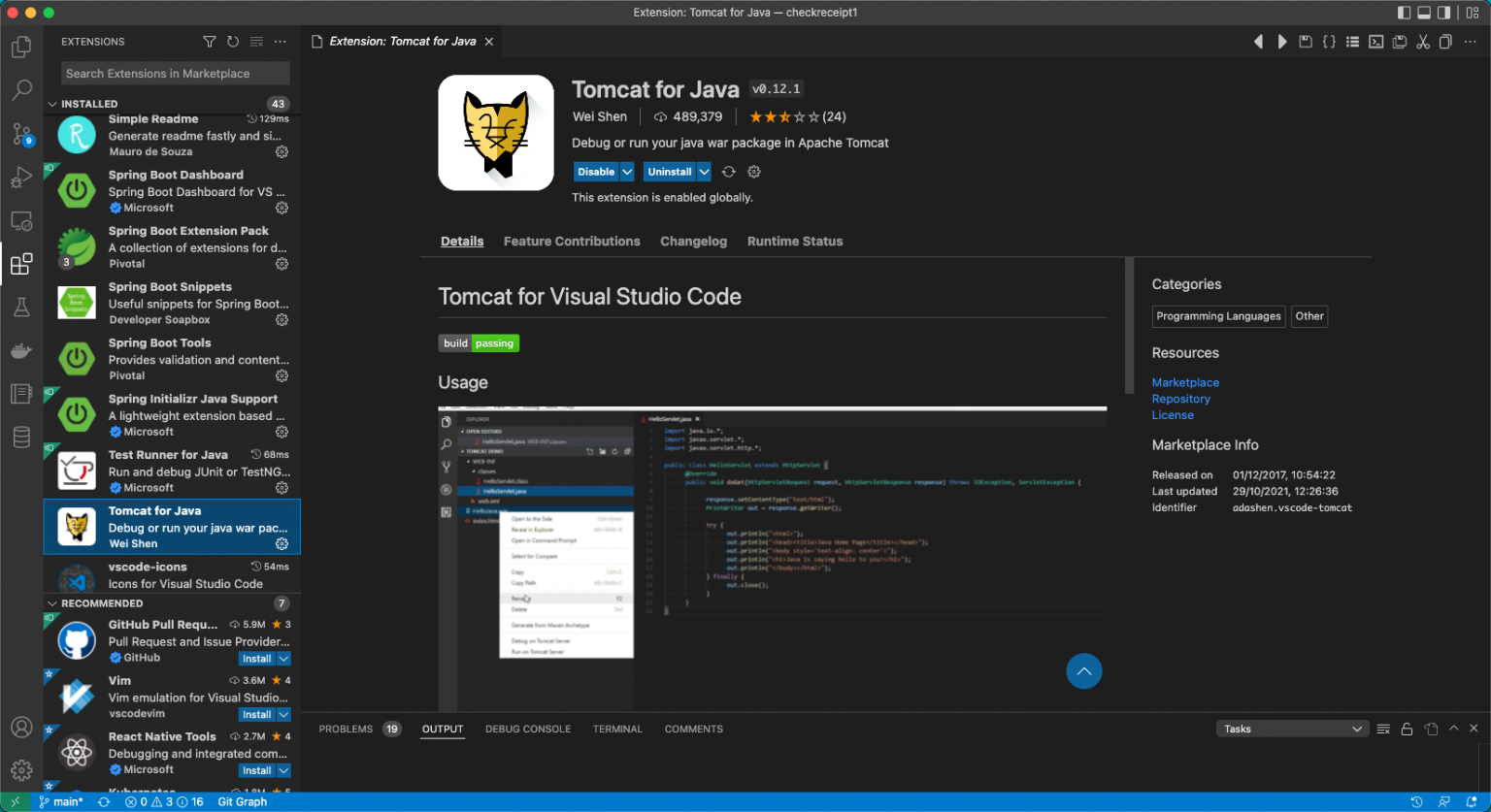Refresh the installed extensions list
This screenshot has width=1491, height=812.
232,41
